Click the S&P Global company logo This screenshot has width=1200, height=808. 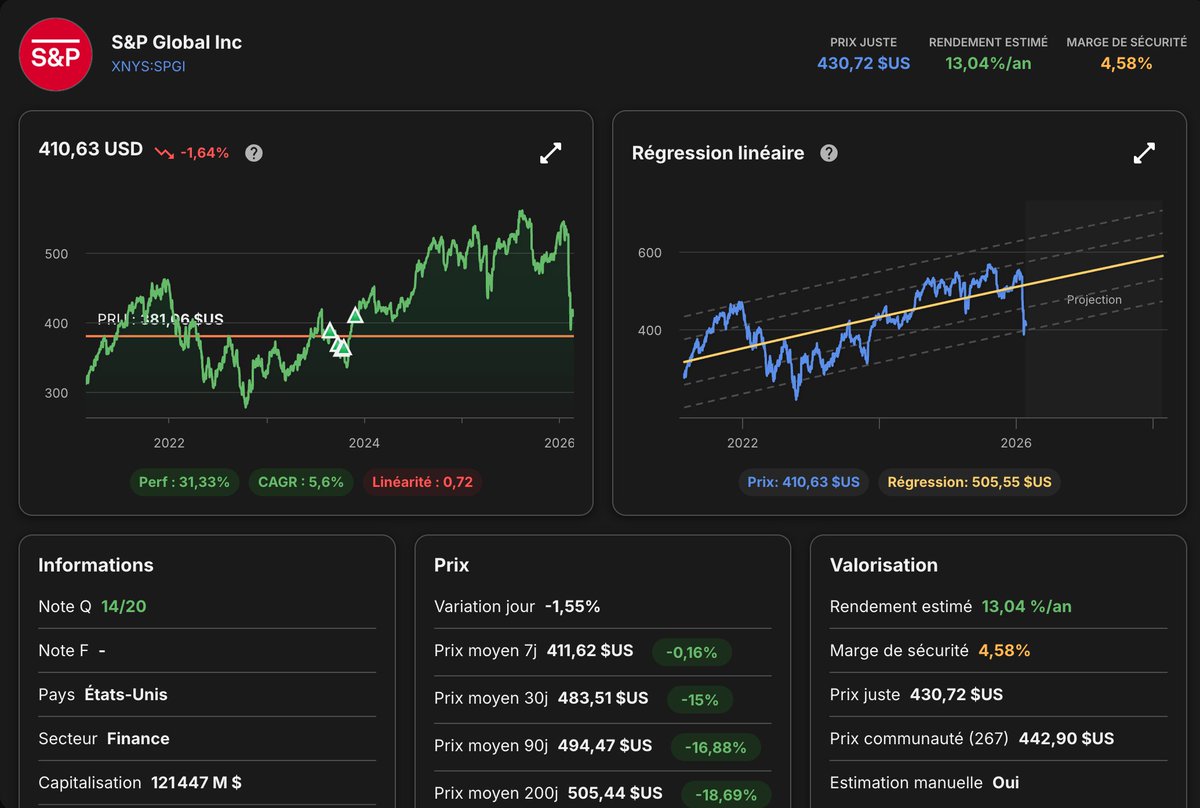[55, 54]
